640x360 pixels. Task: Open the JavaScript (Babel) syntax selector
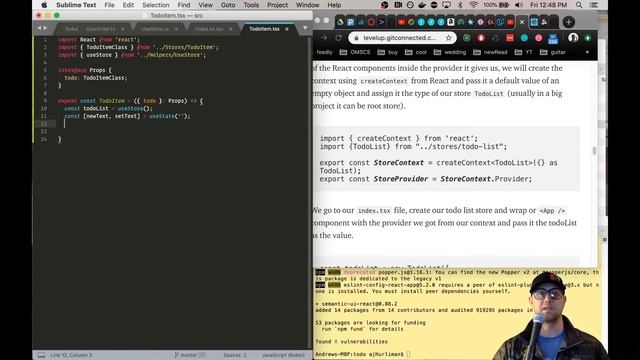tap(283, 355)
